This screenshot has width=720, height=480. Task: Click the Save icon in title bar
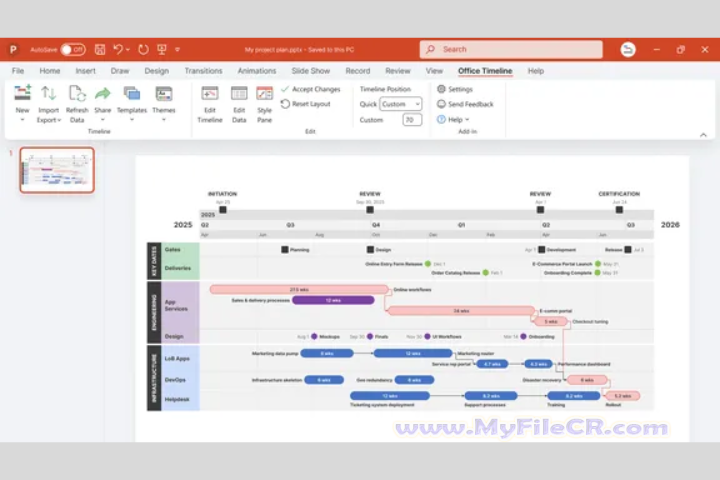pos(100,49)
